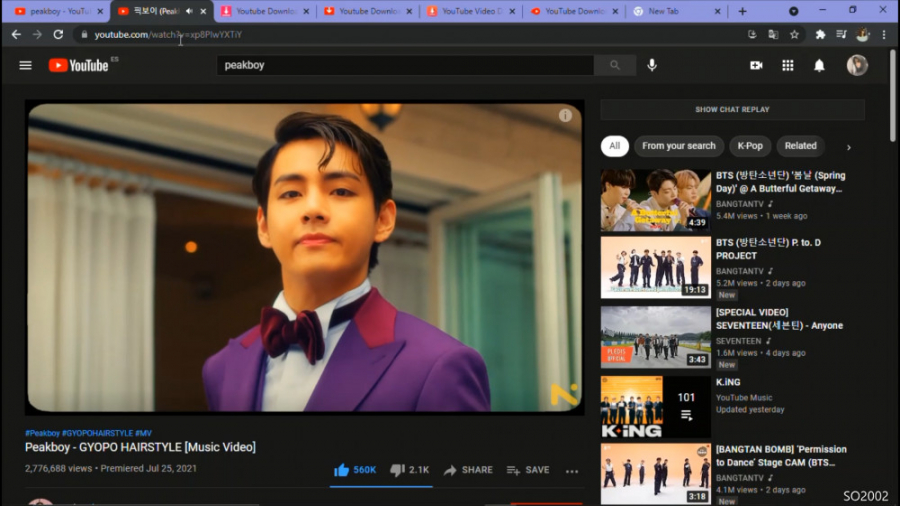Open more actions three-dot menu
The height and width of the screenshot is (506, 900).
572,471
